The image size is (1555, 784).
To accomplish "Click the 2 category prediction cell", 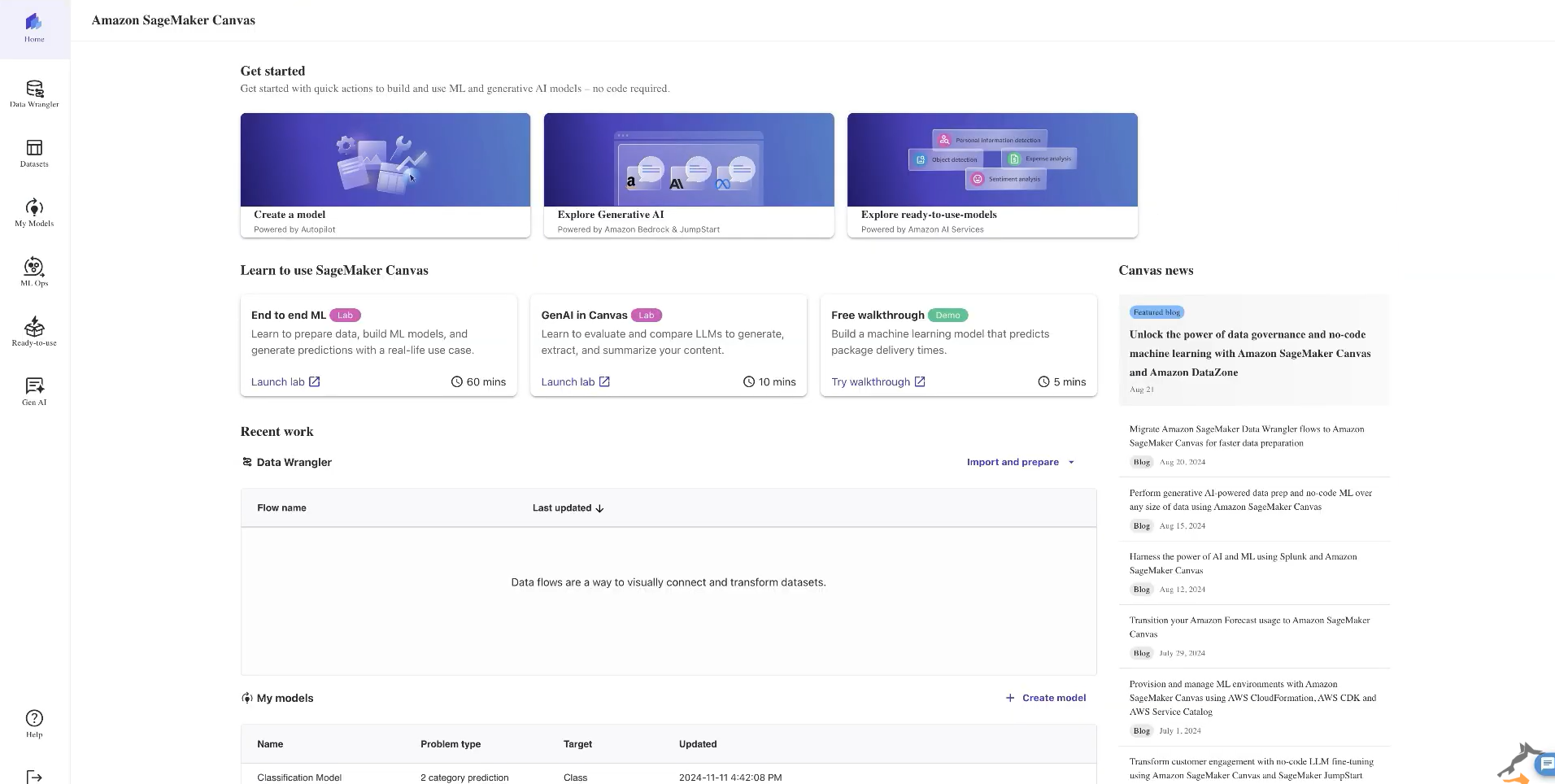I will (x=464, y=777).
